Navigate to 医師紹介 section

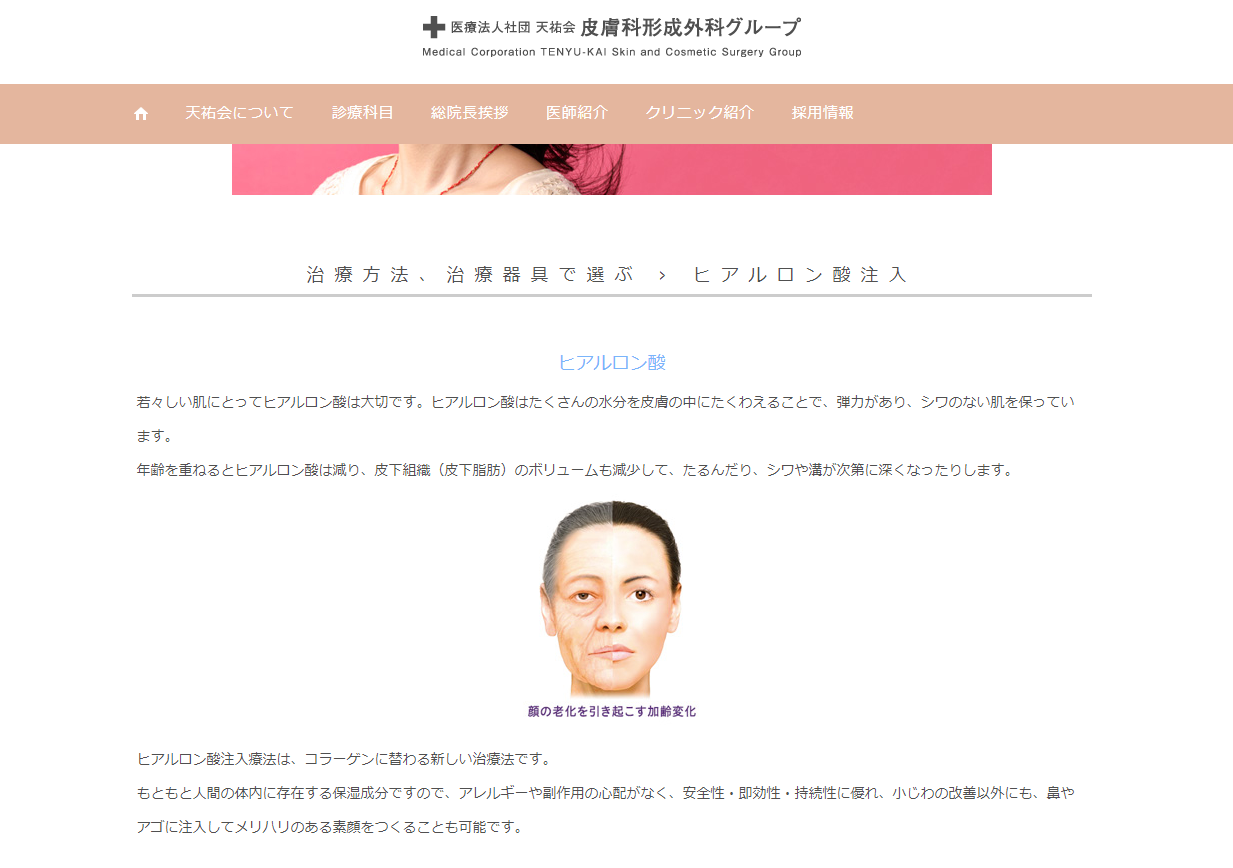576,114
